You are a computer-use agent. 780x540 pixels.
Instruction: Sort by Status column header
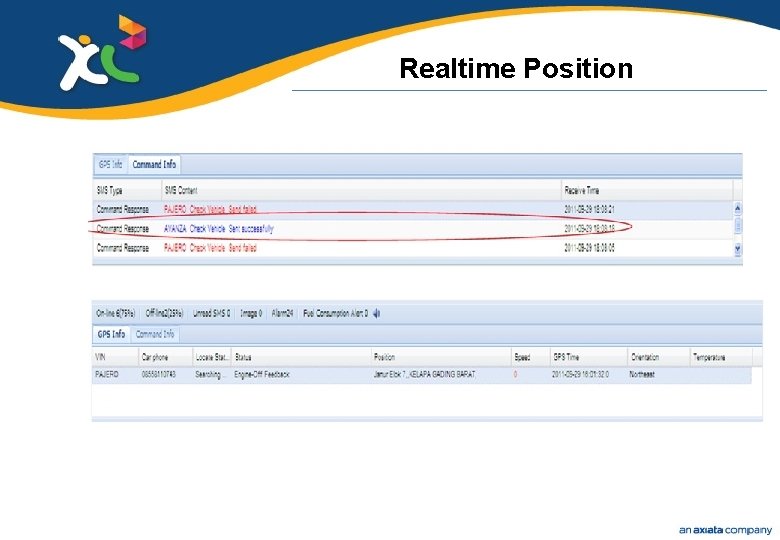[x=301, y=357]
